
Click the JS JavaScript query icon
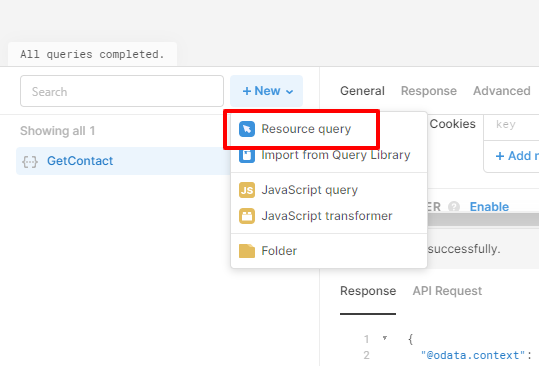click(x=247, y=190)
